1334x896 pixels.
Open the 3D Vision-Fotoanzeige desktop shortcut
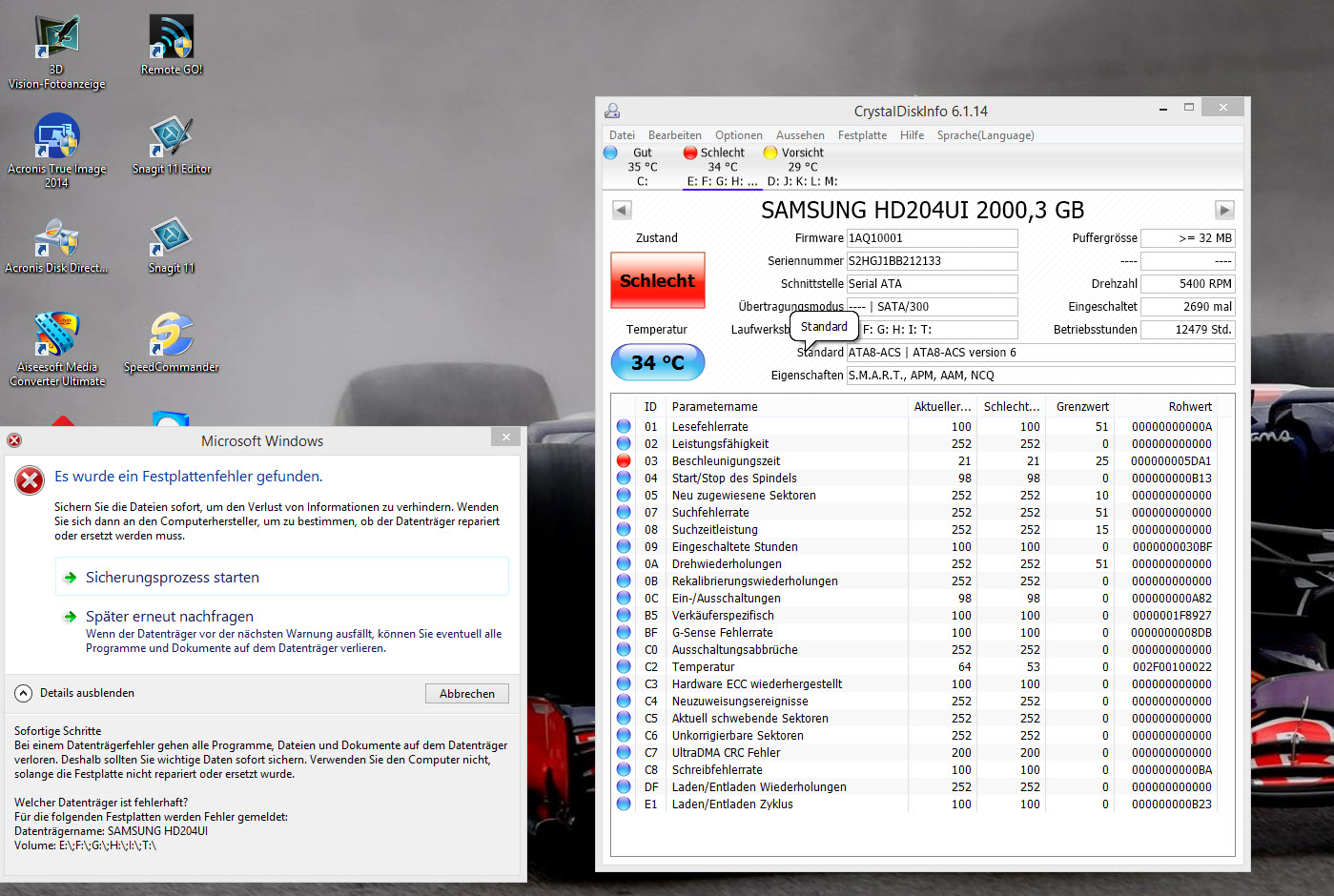coord(56,52)
